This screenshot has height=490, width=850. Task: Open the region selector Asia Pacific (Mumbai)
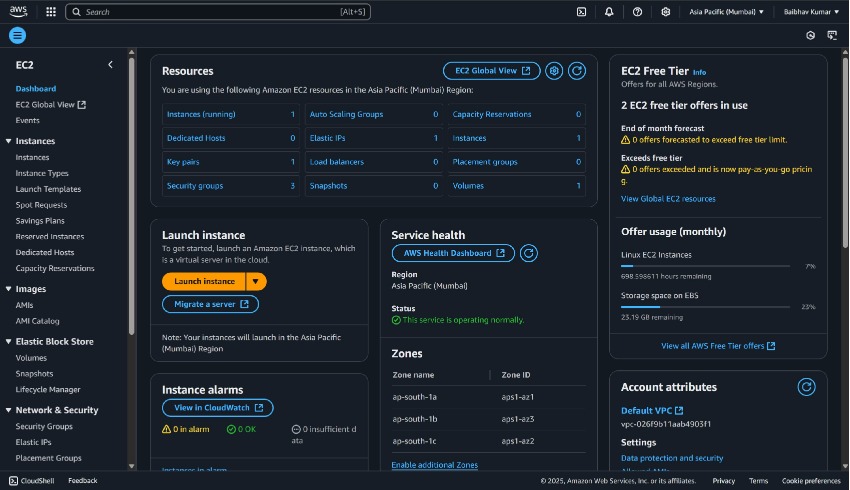(726, 11)
